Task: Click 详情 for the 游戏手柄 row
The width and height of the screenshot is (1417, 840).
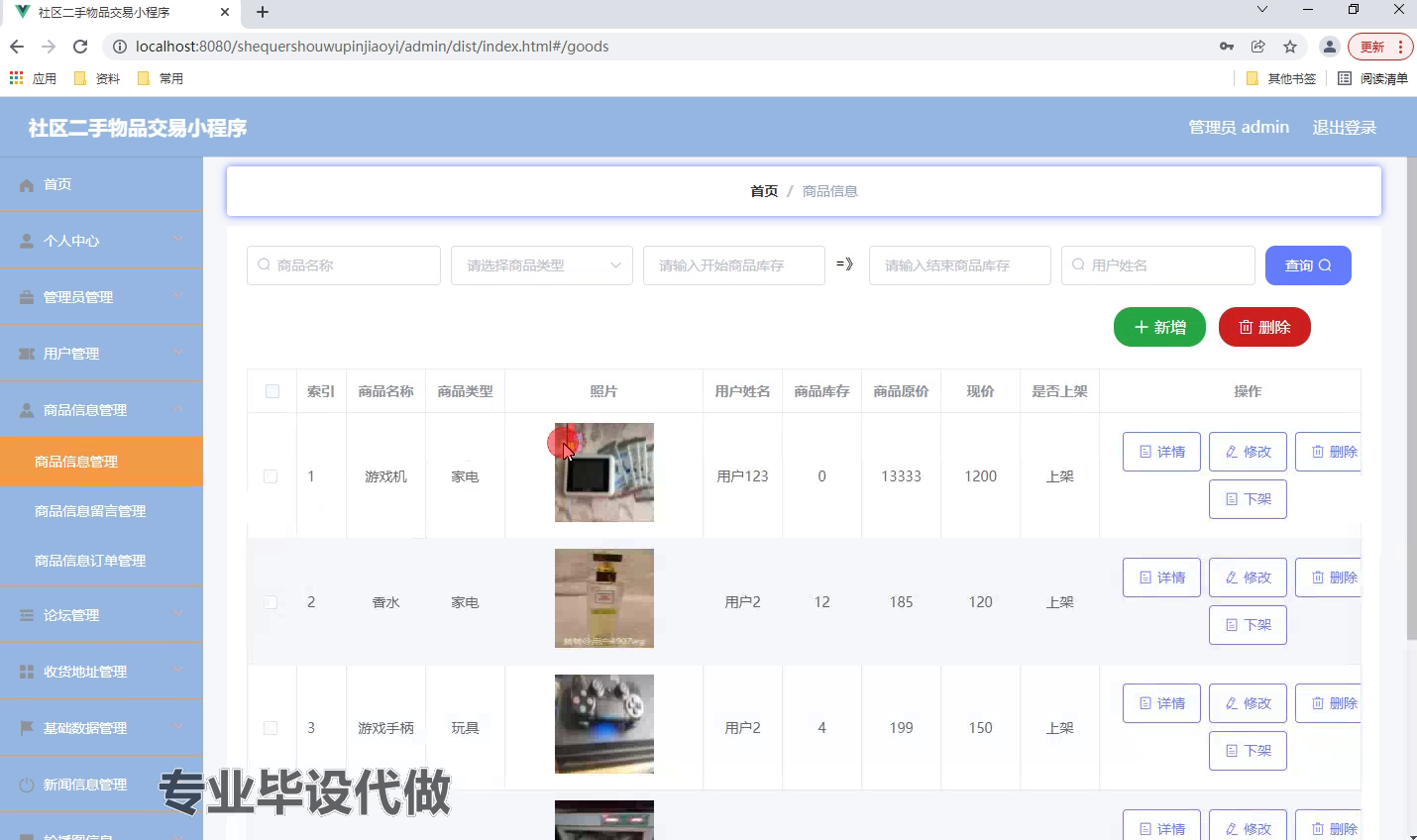Action: (x=1161, y=703)
